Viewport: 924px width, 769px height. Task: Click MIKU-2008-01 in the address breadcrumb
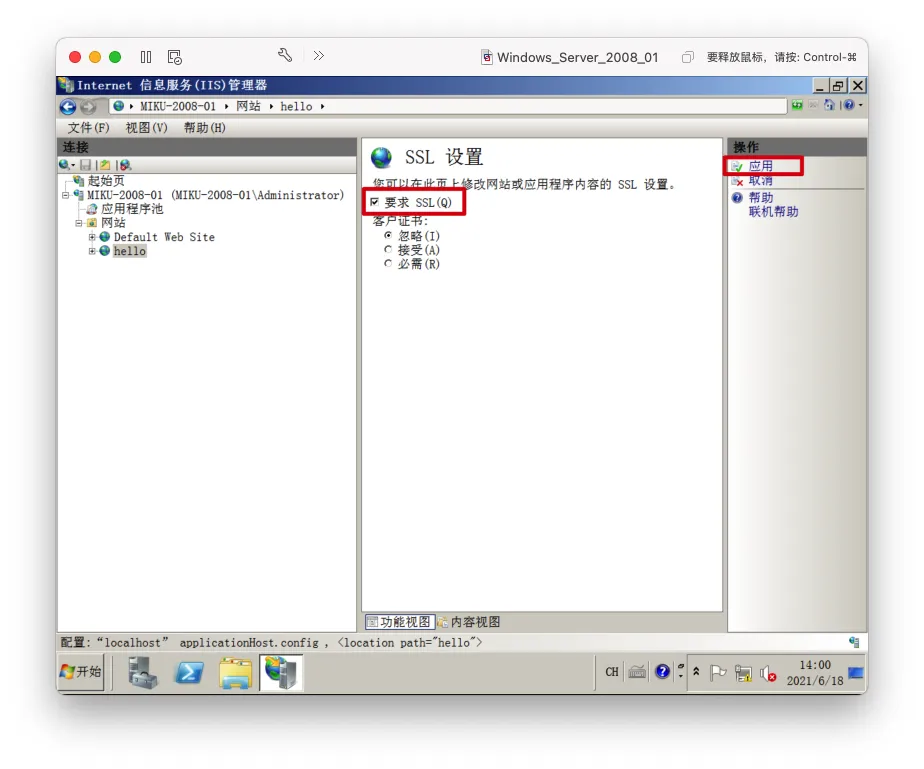(178, 107)
